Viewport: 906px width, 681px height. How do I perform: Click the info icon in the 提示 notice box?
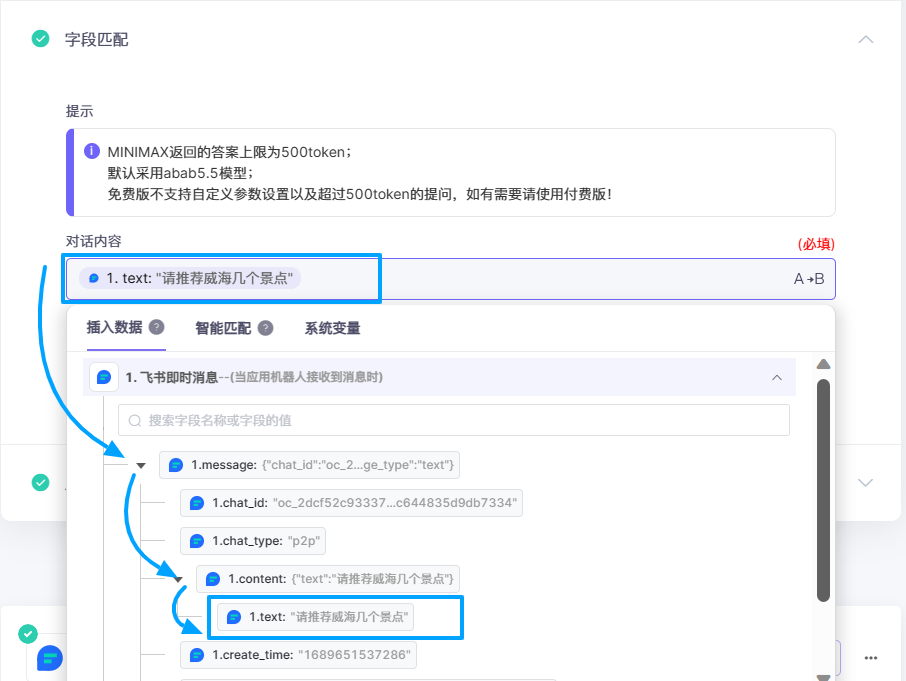click(92, 150)
